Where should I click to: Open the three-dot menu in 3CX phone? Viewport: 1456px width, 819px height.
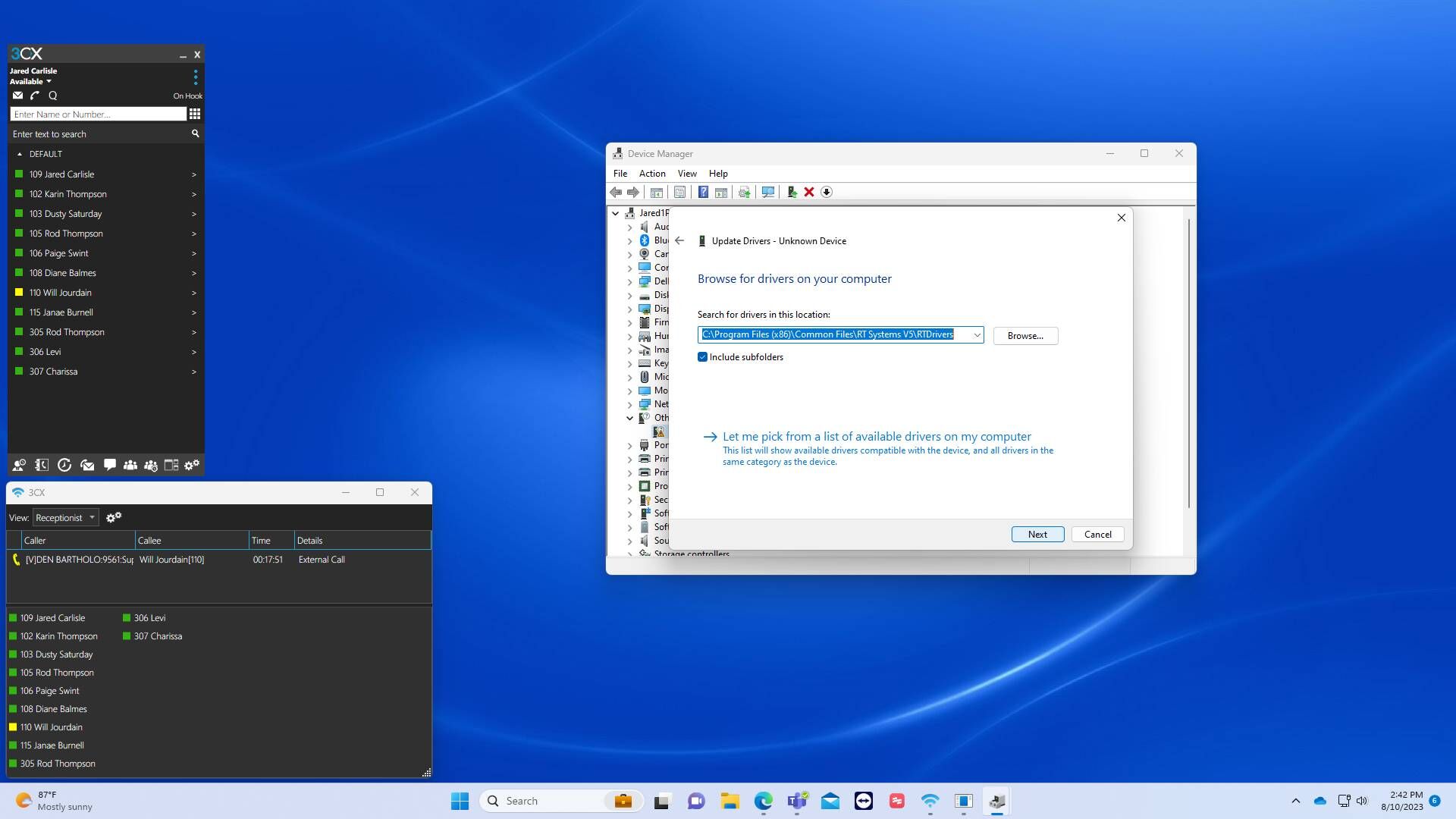pos(195,77)
